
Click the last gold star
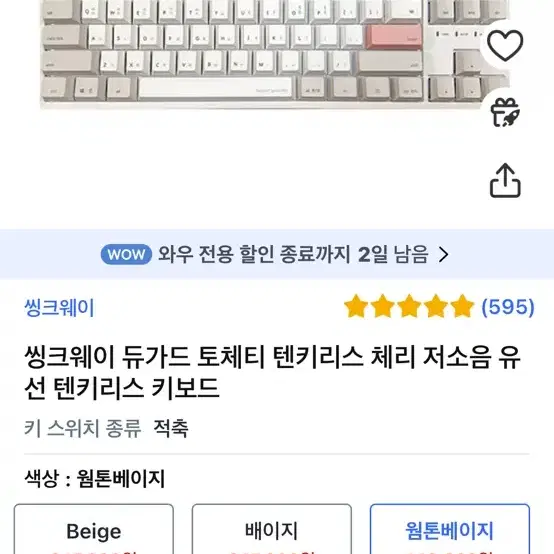(x=462, y=306)
